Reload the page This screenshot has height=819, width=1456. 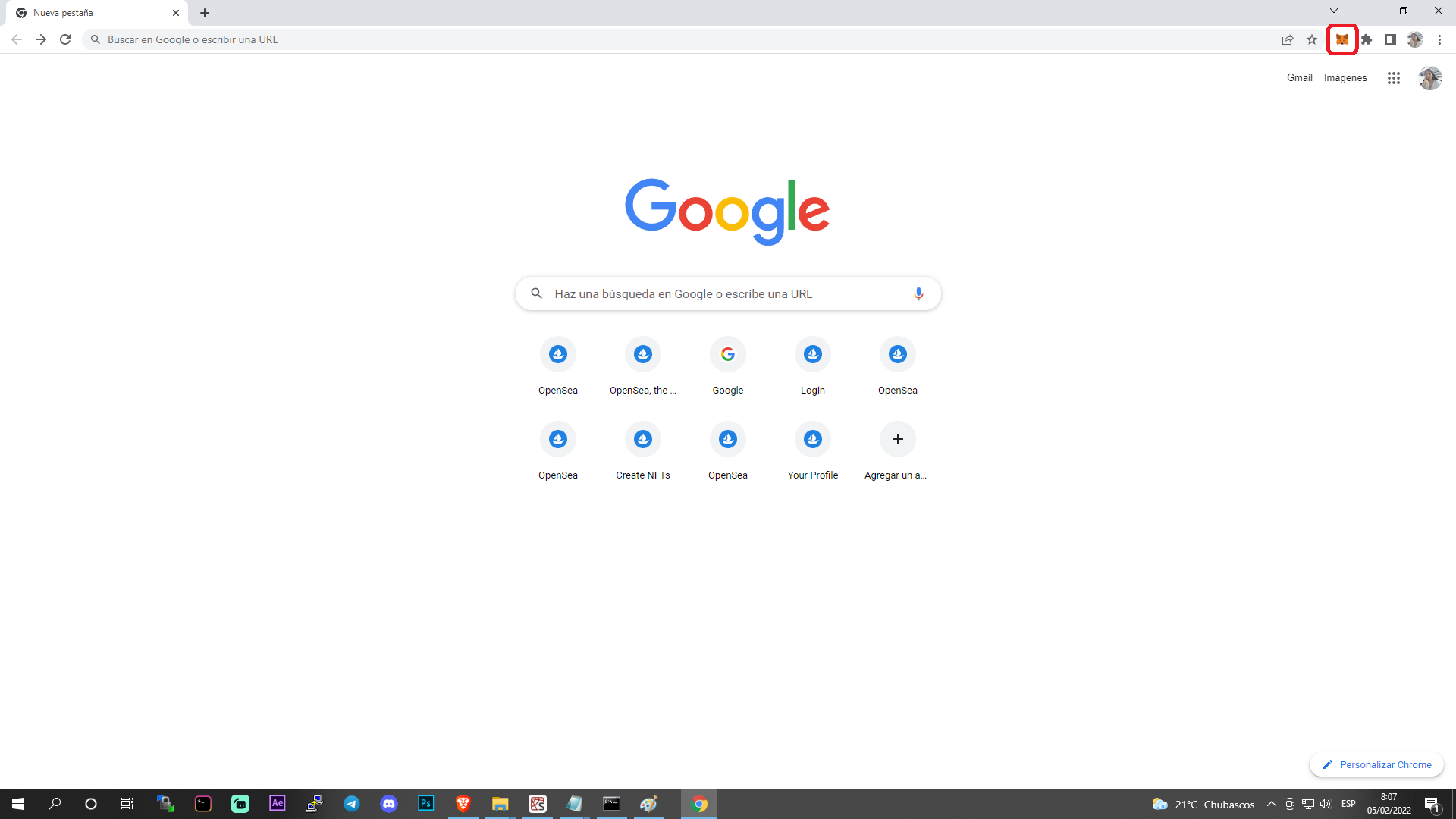pos(65,39)
